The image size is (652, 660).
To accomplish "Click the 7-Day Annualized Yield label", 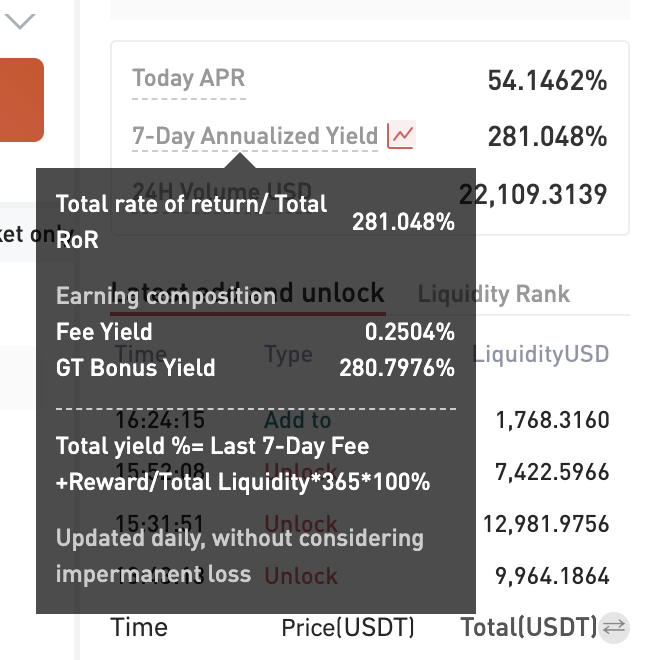I will click(255, 137).
